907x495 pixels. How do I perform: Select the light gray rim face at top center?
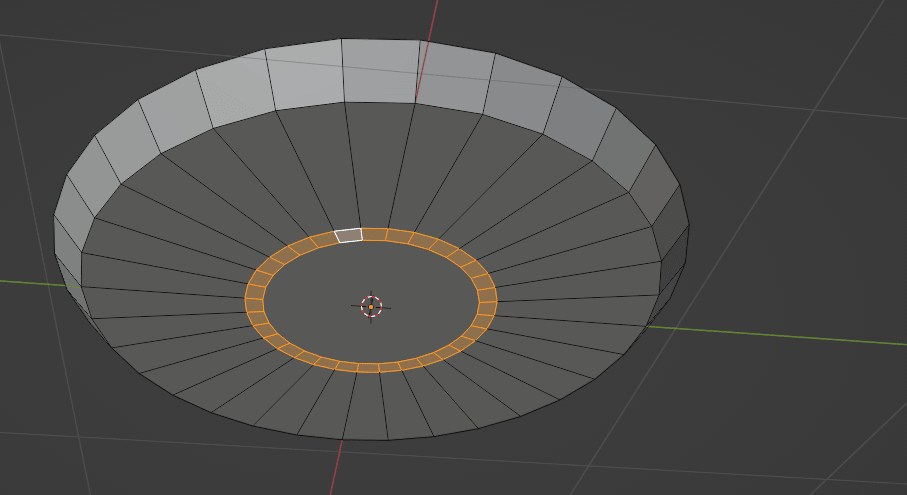coord(380,70)
